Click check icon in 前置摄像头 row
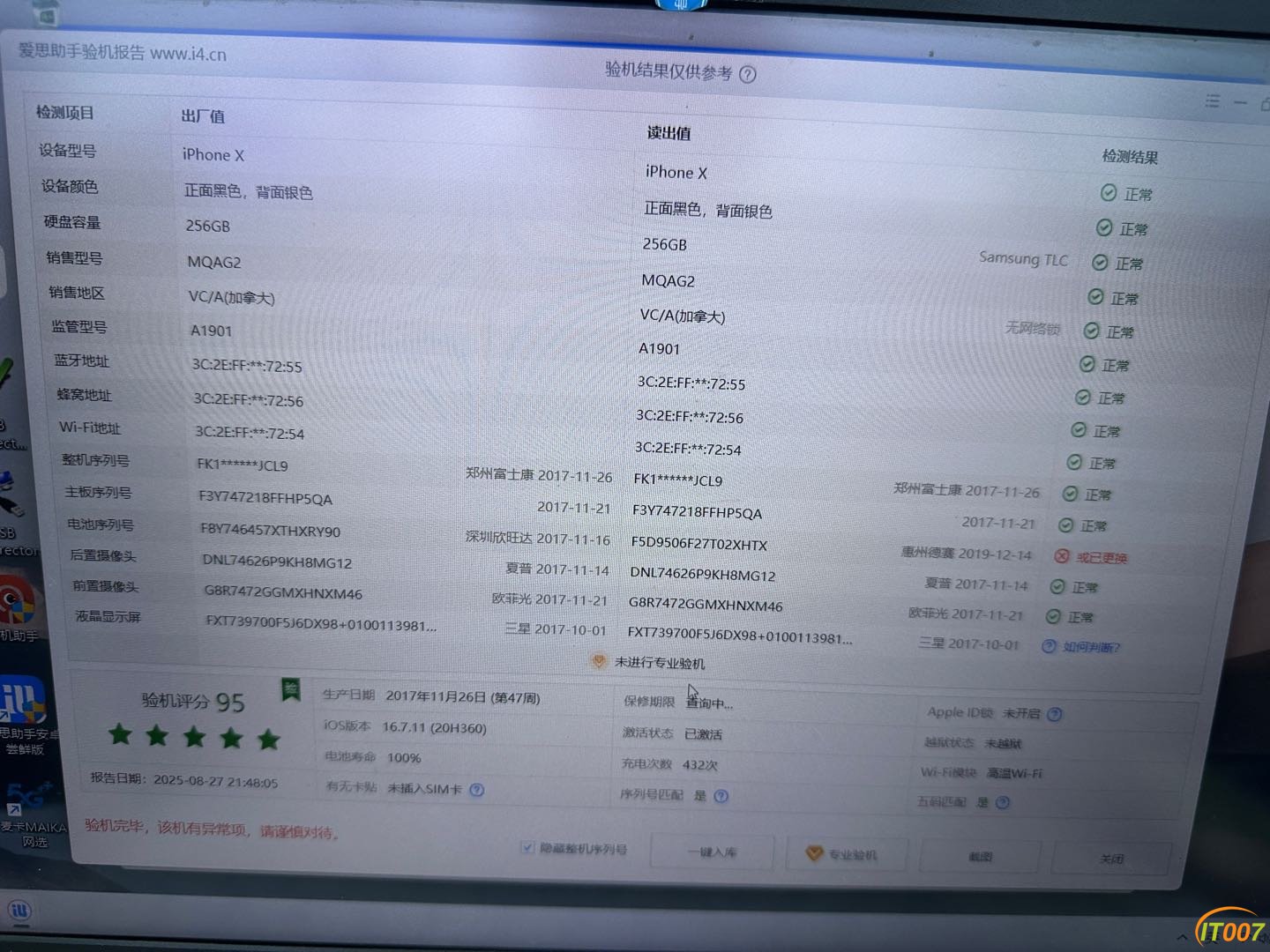The width and height of the screenshot is (1270, 952). click(x=1053, y=616)
